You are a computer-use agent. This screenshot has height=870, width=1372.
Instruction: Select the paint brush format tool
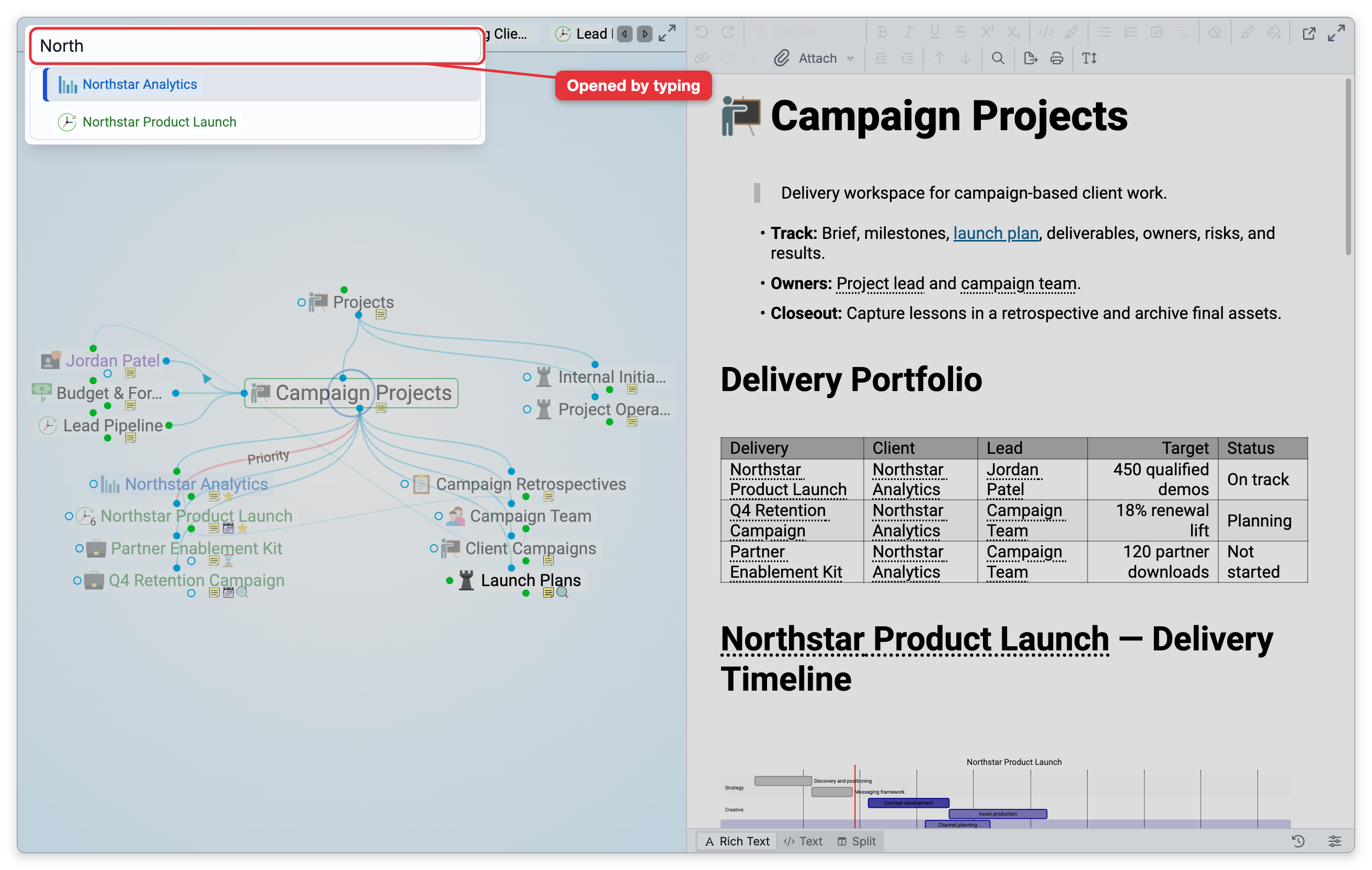pos(1247,32)
